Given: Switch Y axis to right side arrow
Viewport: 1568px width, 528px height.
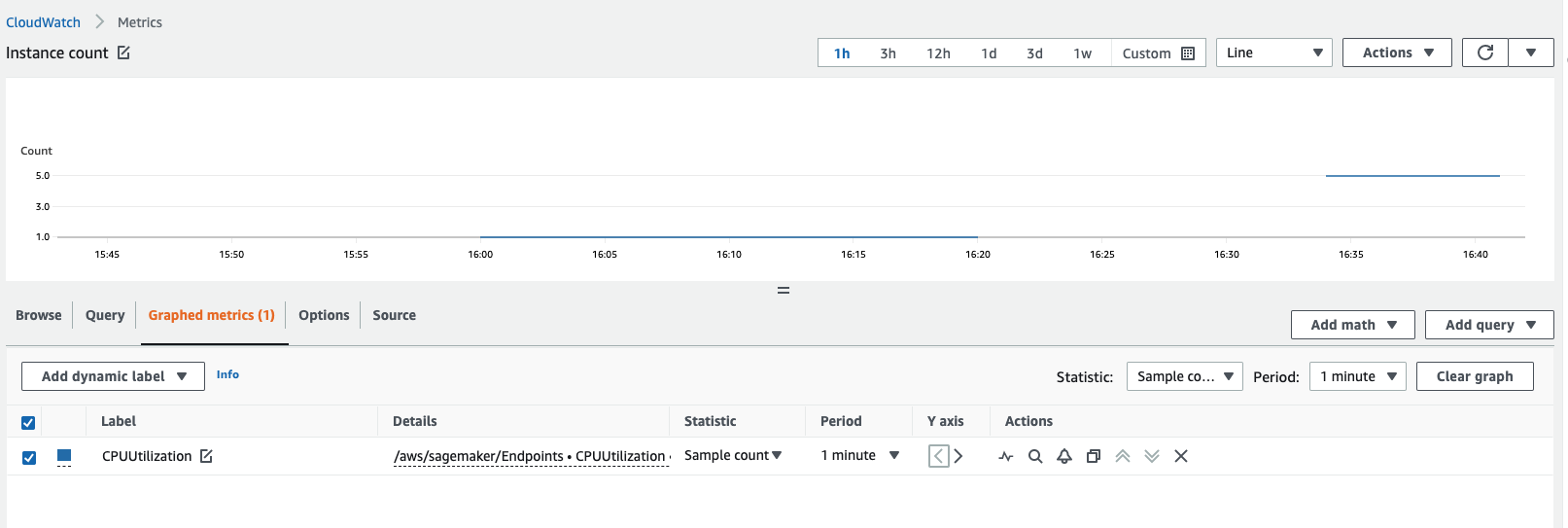Looking at the screenshot, I should (958, 456).
